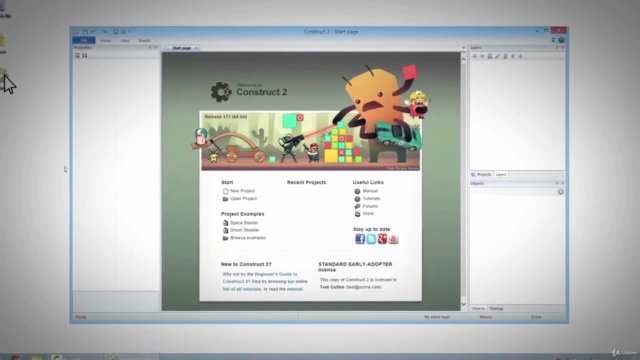Click New Project on the start page
The height and width of the screenshot is (360, 640).
(x=242, y=191)
